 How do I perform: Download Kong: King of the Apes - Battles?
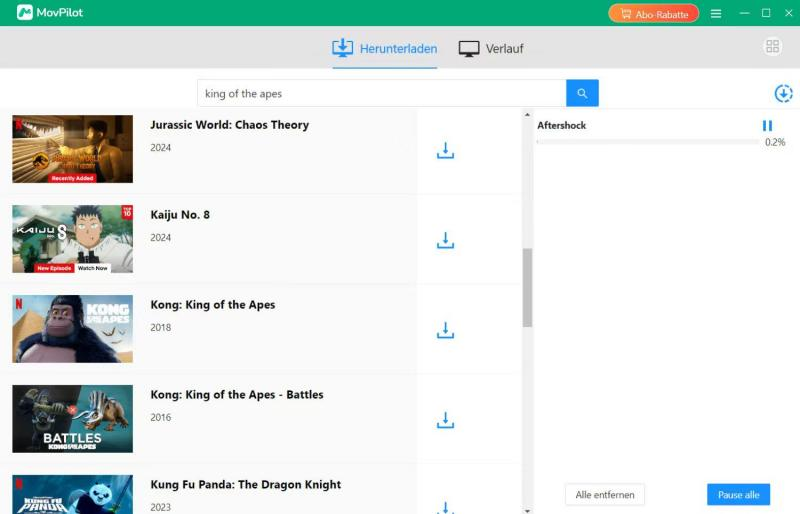click(x=445, y=421)
